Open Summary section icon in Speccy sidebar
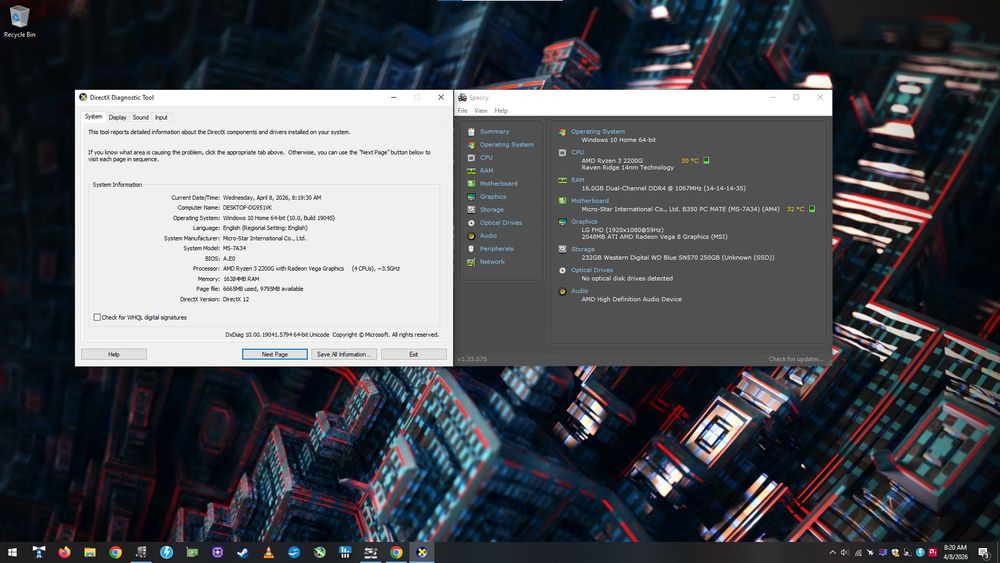This screenshot has width=1000, height=563. 471,131
